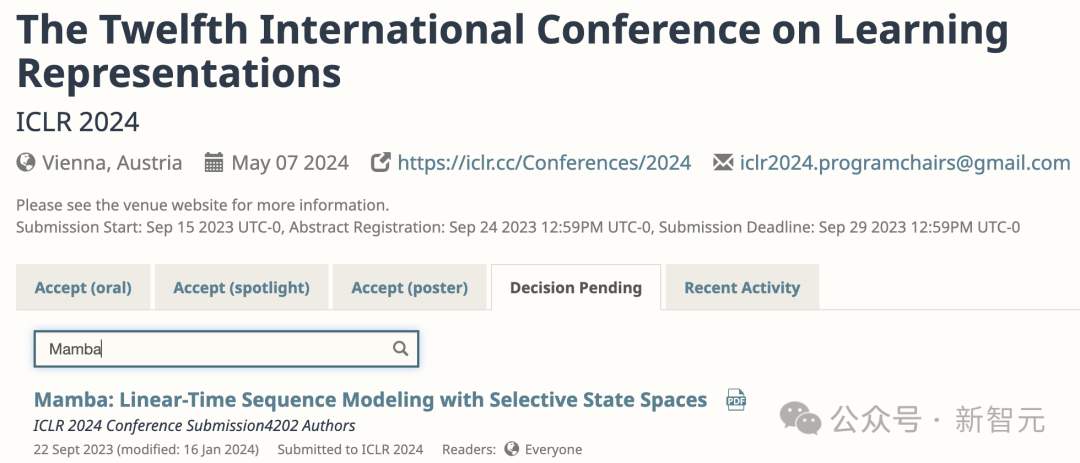Screen dimensions: 1080x463
Task: Click the external link icon before conference URL
Action: 380,163
